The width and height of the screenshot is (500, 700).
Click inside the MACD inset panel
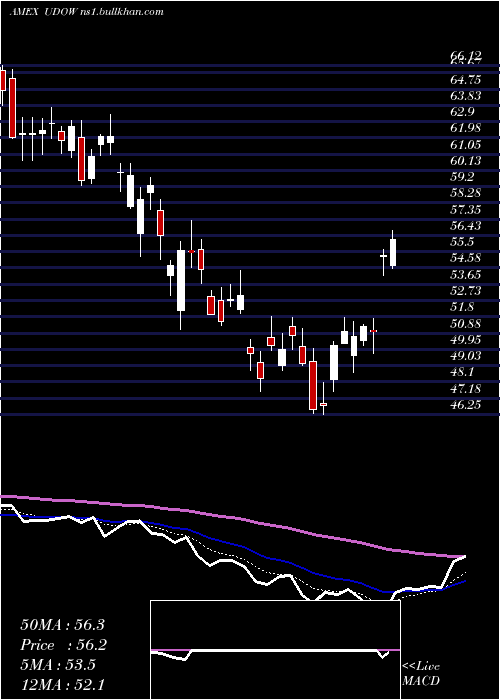275,650
